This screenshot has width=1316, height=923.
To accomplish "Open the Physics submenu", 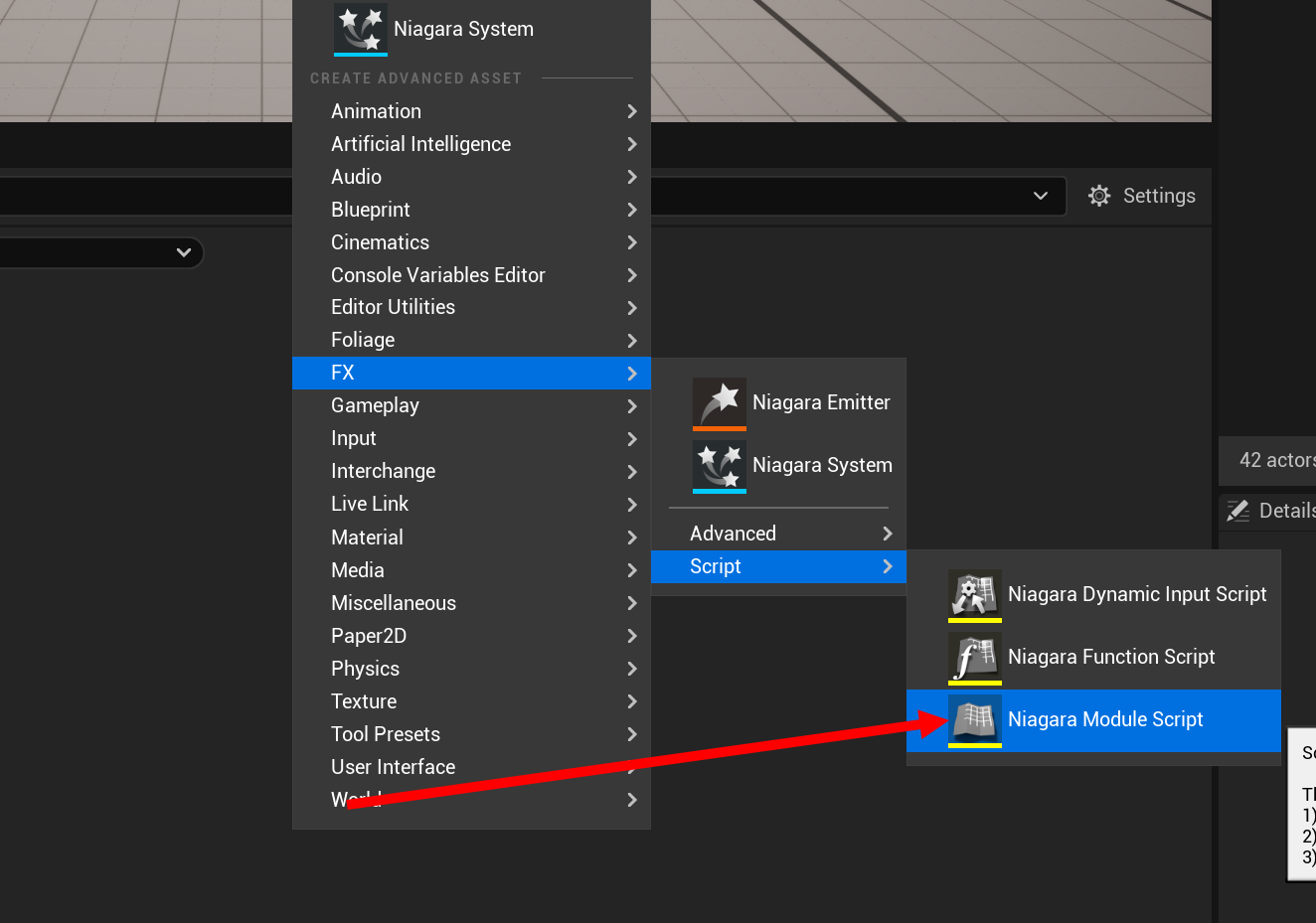I will pyautogui.click(x=472, y=669).
